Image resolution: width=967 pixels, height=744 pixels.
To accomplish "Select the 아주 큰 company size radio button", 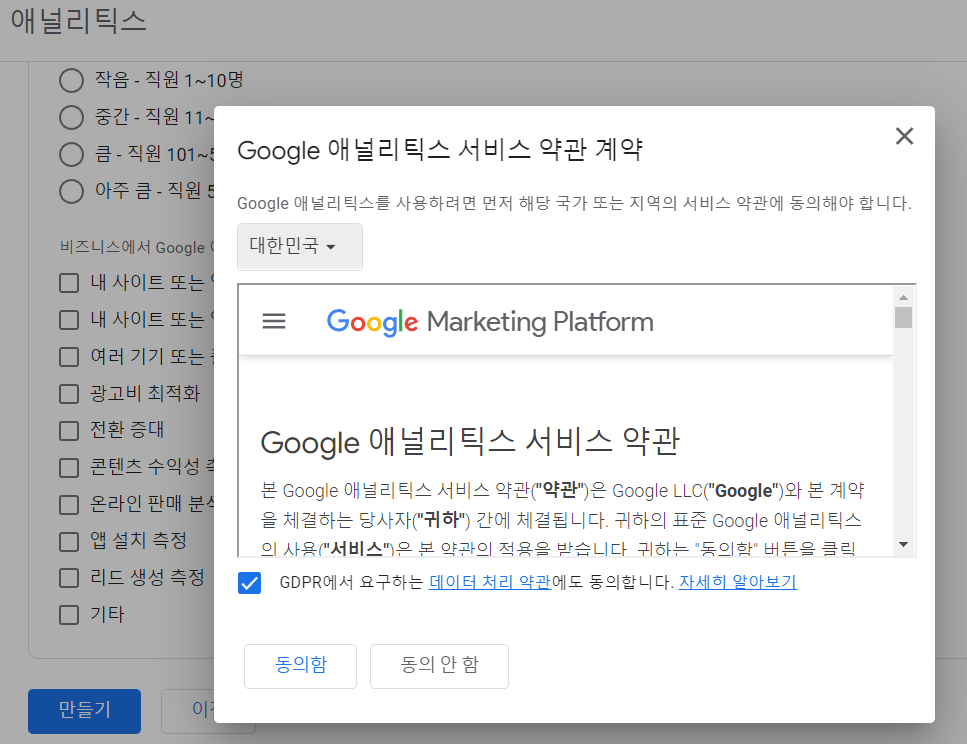I will tap(70, 190).
